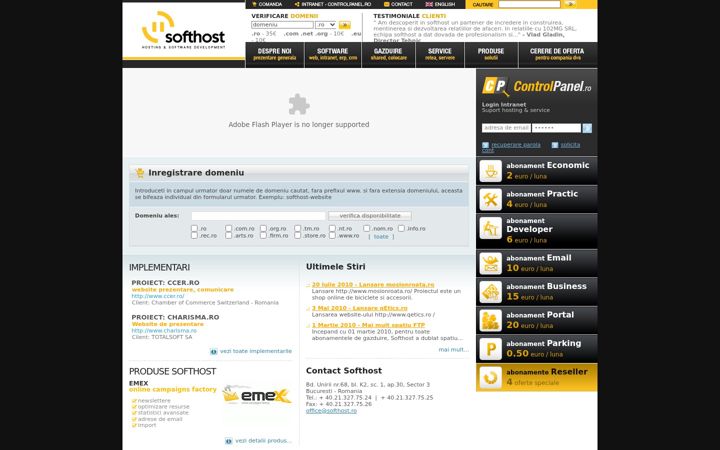
Task: Check the .firm.ro domain checkbox
Action: point(263,236)
